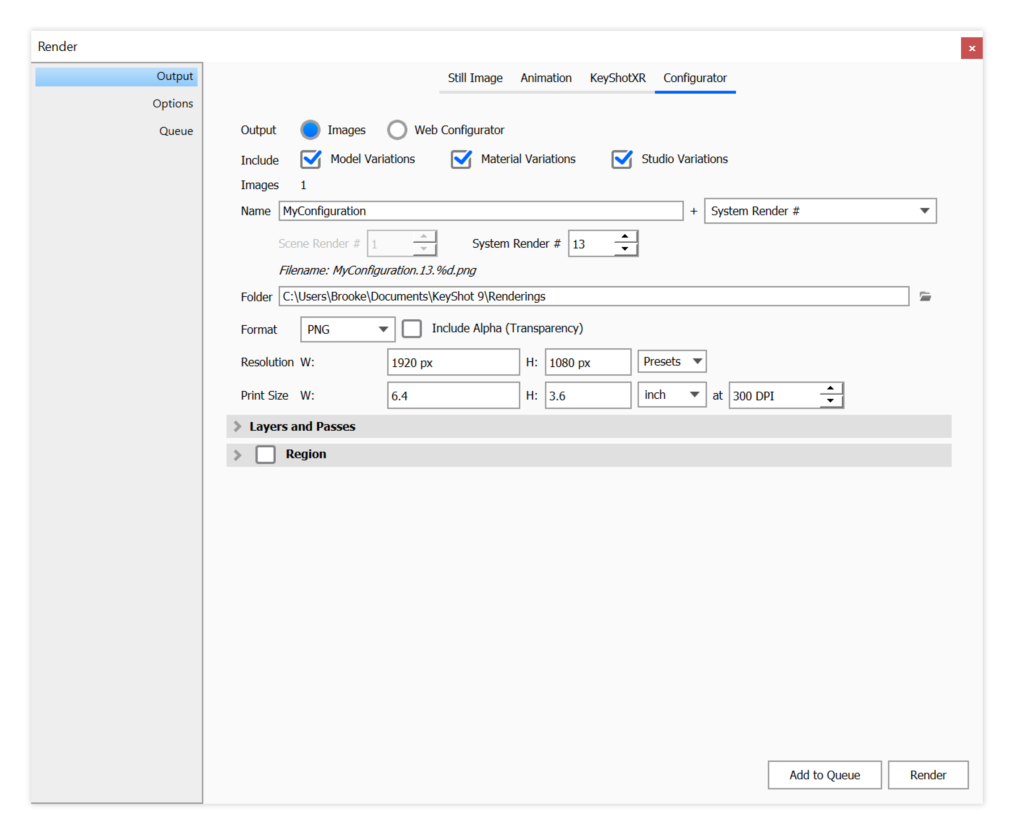Image resolution: width=1024 pixels, height=835 pixels.
Task: Toggle Material Variations checkbox
Action: click(x=461, y=159)
